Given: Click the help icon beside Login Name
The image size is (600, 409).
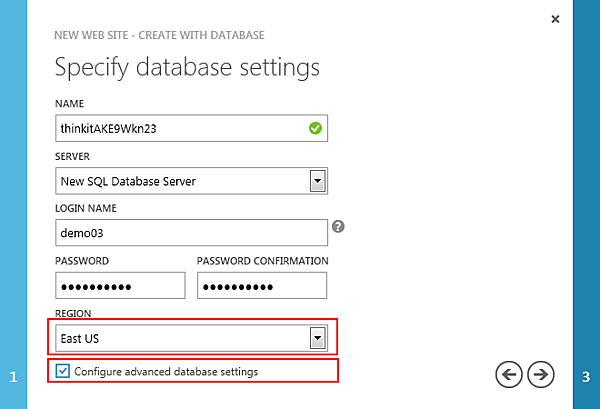Looking at the screenshot, I should click(x=338, y=227).
